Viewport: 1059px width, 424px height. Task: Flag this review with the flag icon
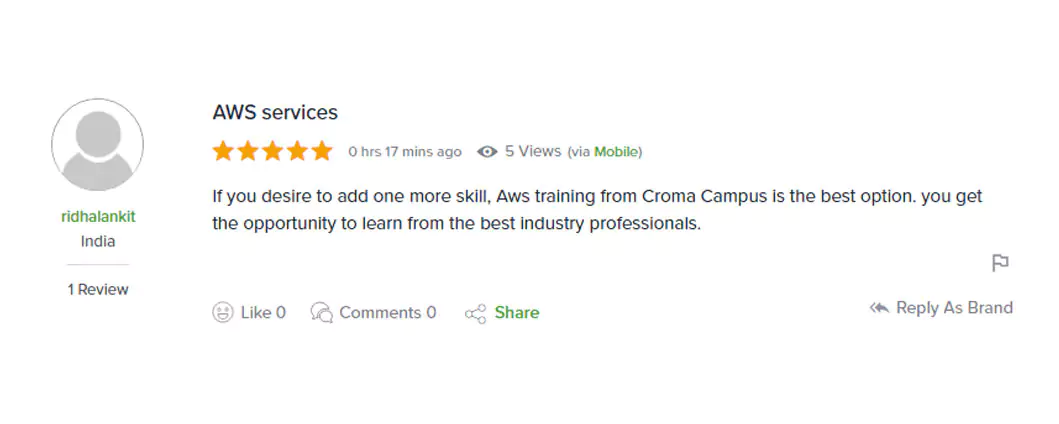click(1000, 263)
